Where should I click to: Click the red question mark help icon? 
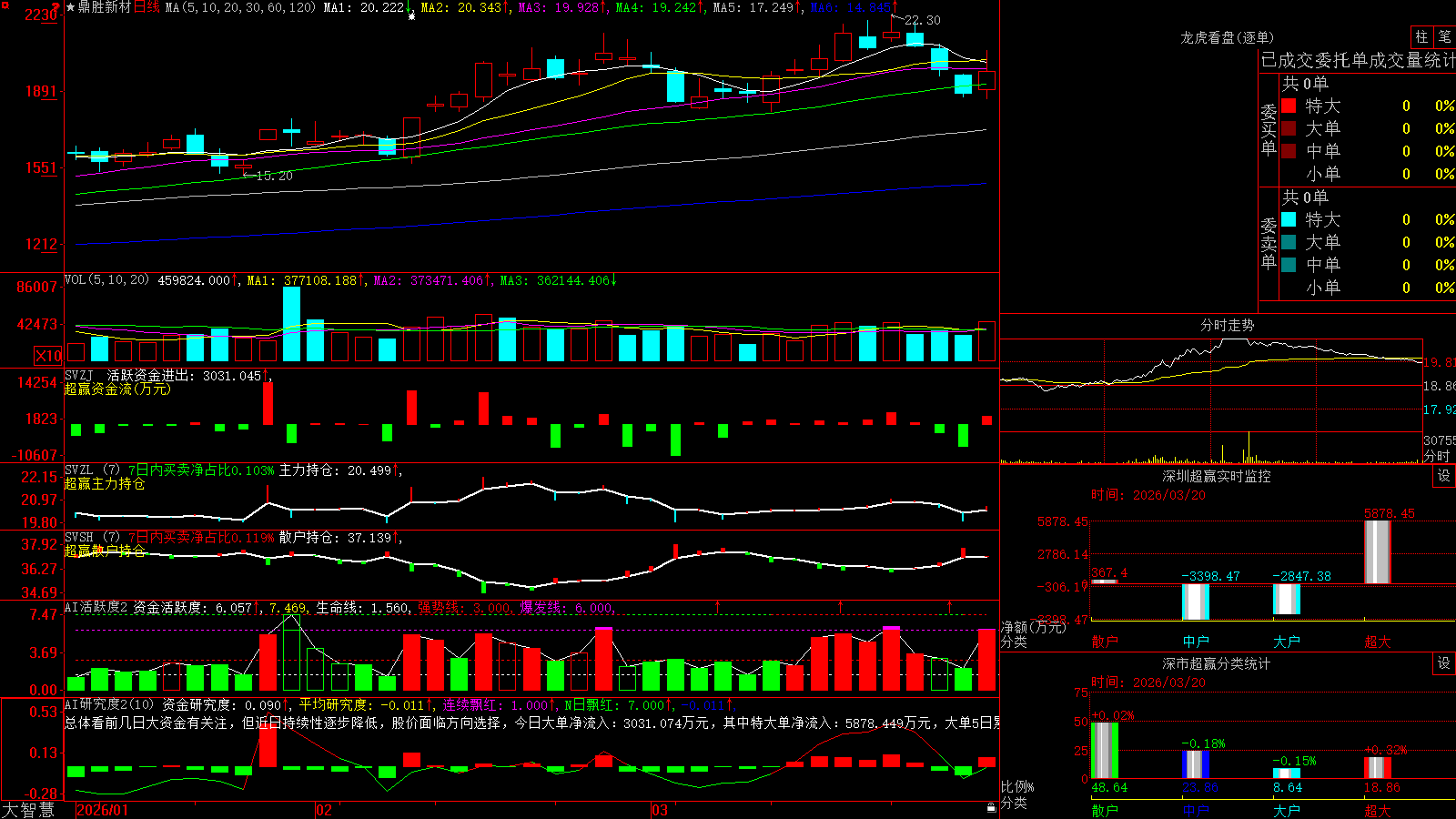click(x=57, y=5)
